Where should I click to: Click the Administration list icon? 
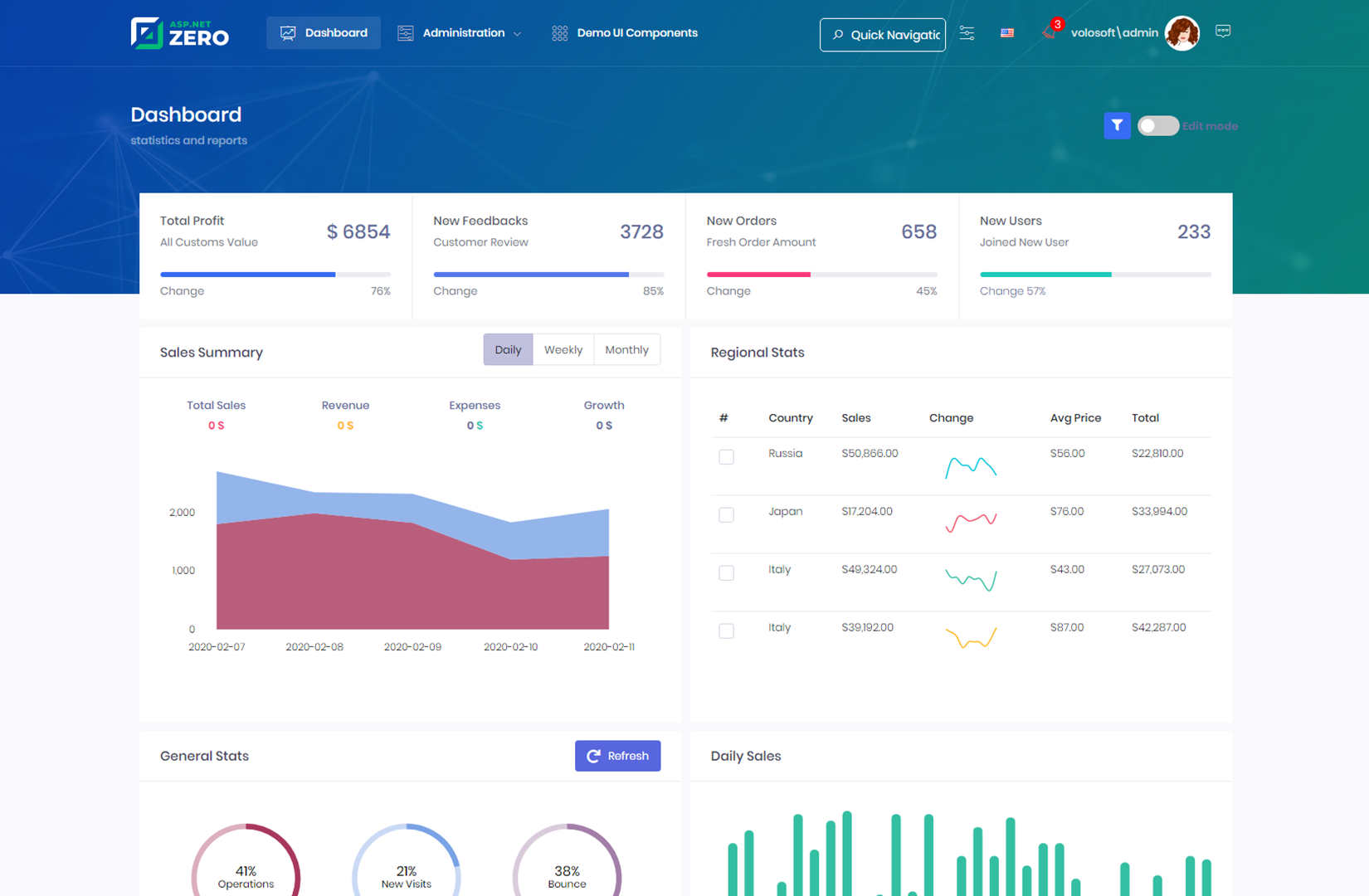click(405, 33)
